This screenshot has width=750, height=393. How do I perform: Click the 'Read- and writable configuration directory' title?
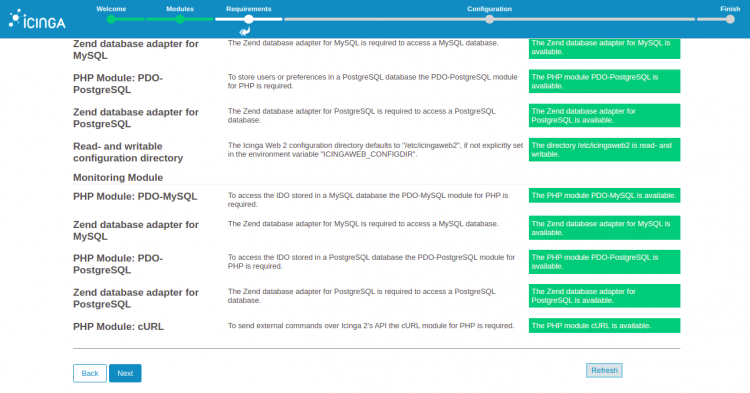tap(128, 152)
